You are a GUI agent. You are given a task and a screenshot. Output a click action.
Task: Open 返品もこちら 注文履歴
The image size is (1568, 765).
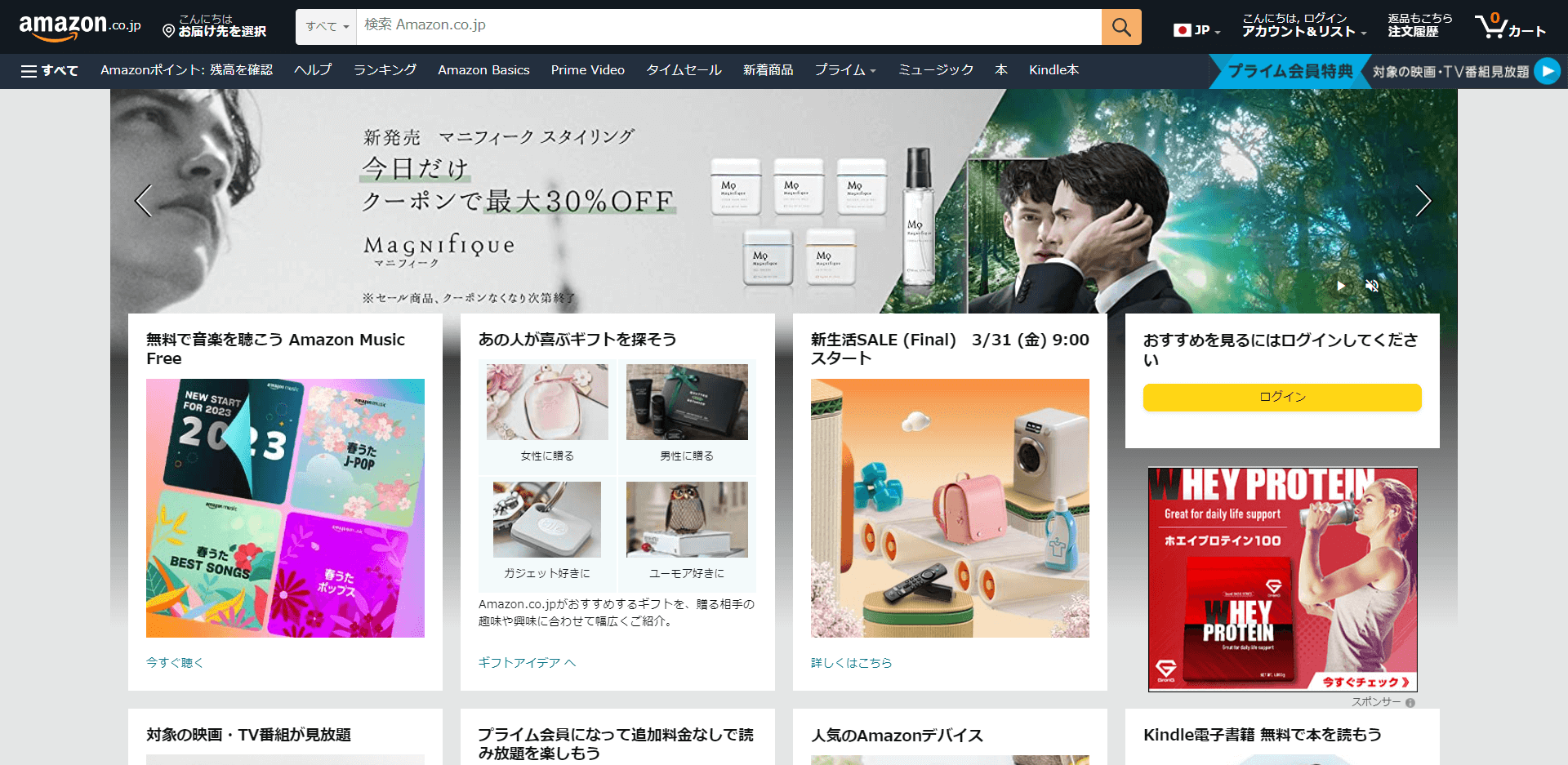coord(1420,26)
